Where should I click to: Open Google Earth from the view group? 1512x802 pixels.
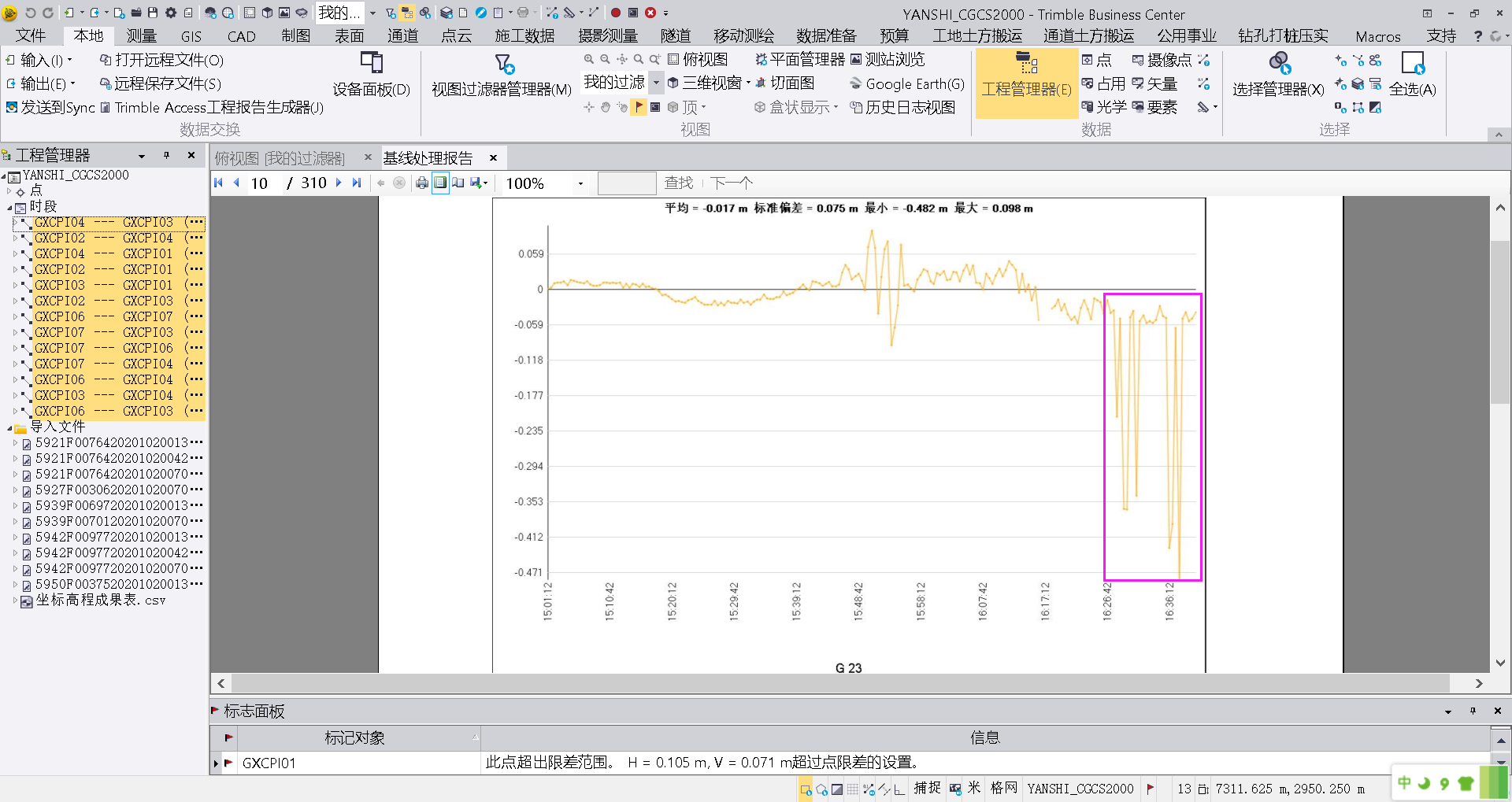906,84
